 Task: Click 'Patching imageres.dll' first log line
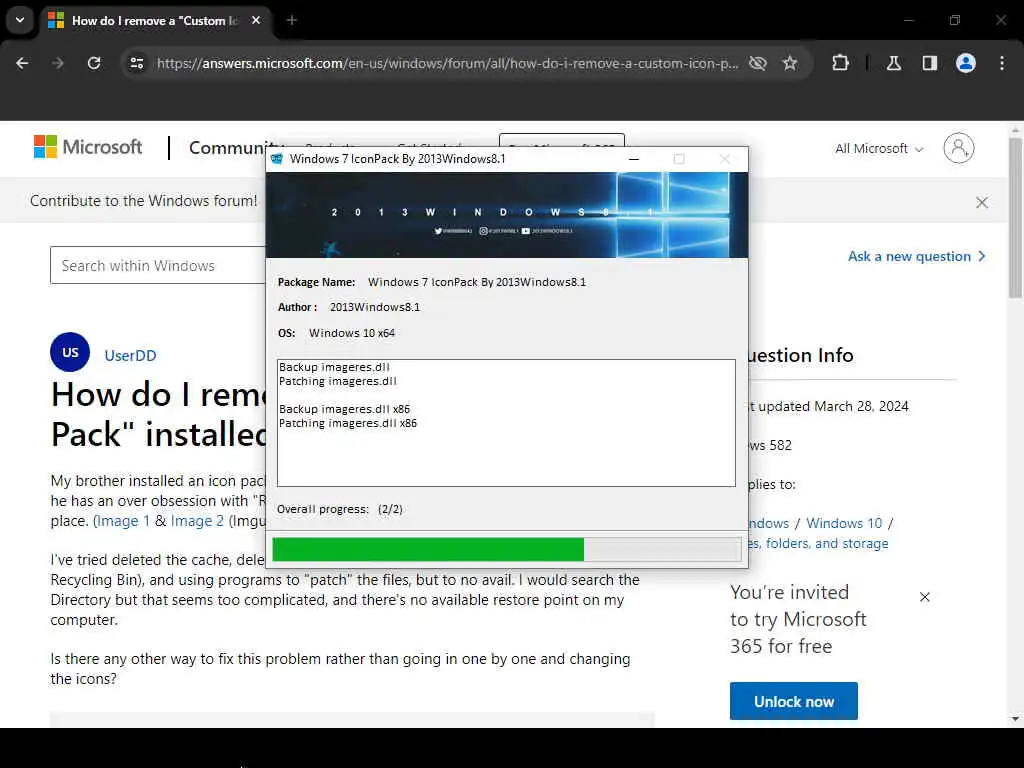point(338,381)
